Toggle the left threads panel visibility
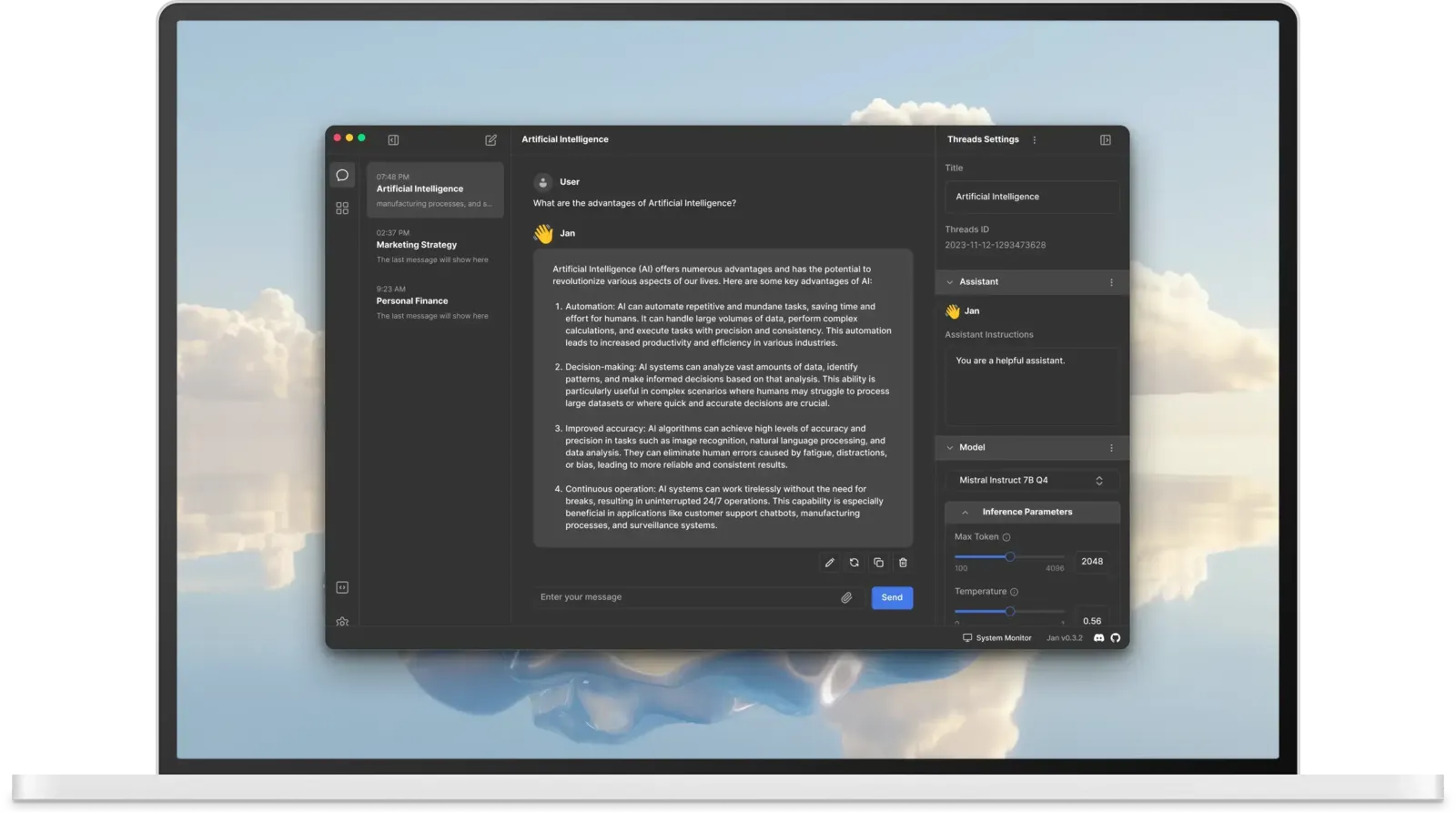The image size is (1456, 814). pyautogui.click(x=393, y=140)
